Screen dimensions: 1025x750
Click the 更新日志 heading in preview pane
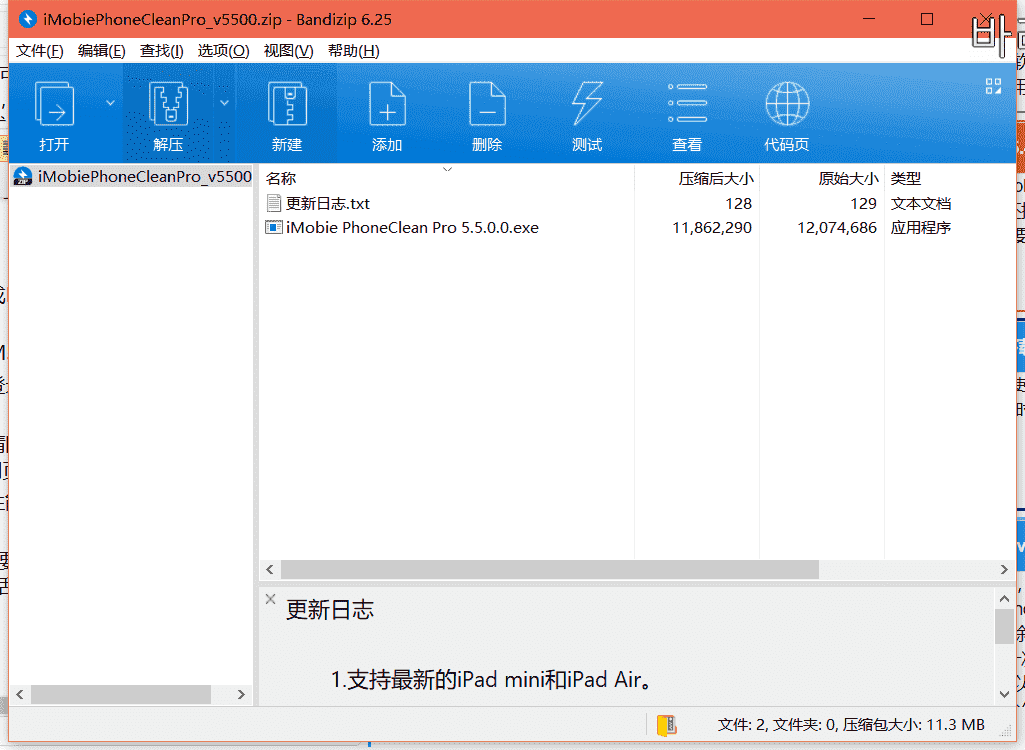(x=330, y=610)
